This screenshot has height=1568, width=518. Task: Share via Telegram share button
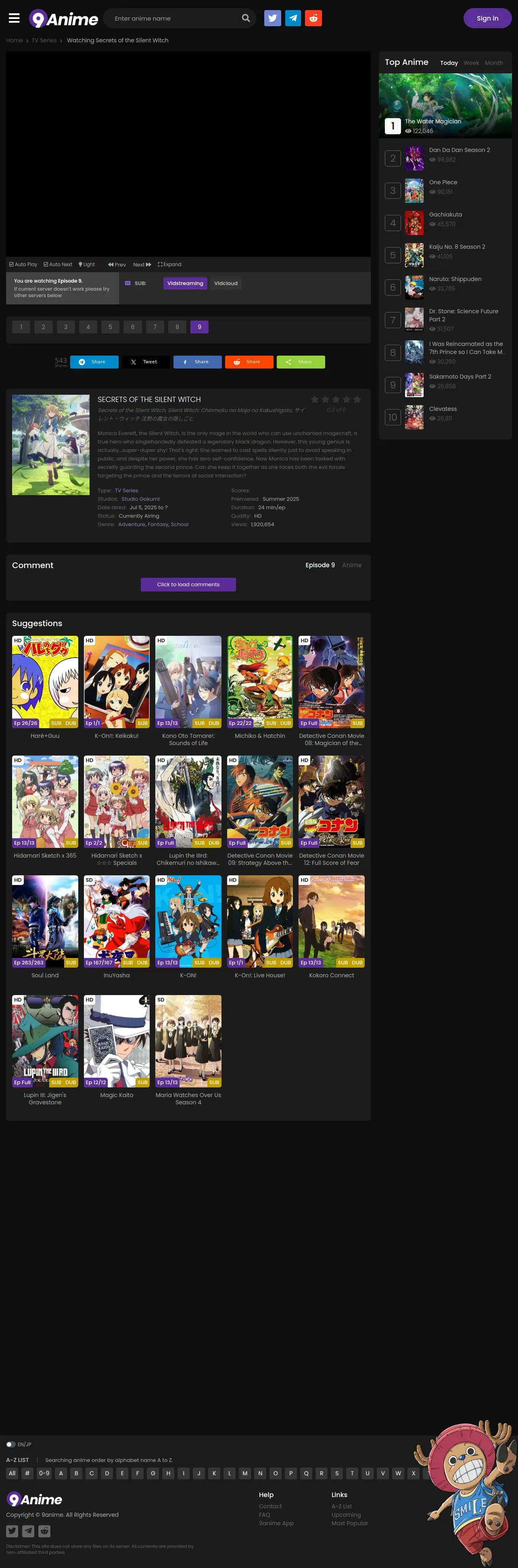tap(94, 362)
